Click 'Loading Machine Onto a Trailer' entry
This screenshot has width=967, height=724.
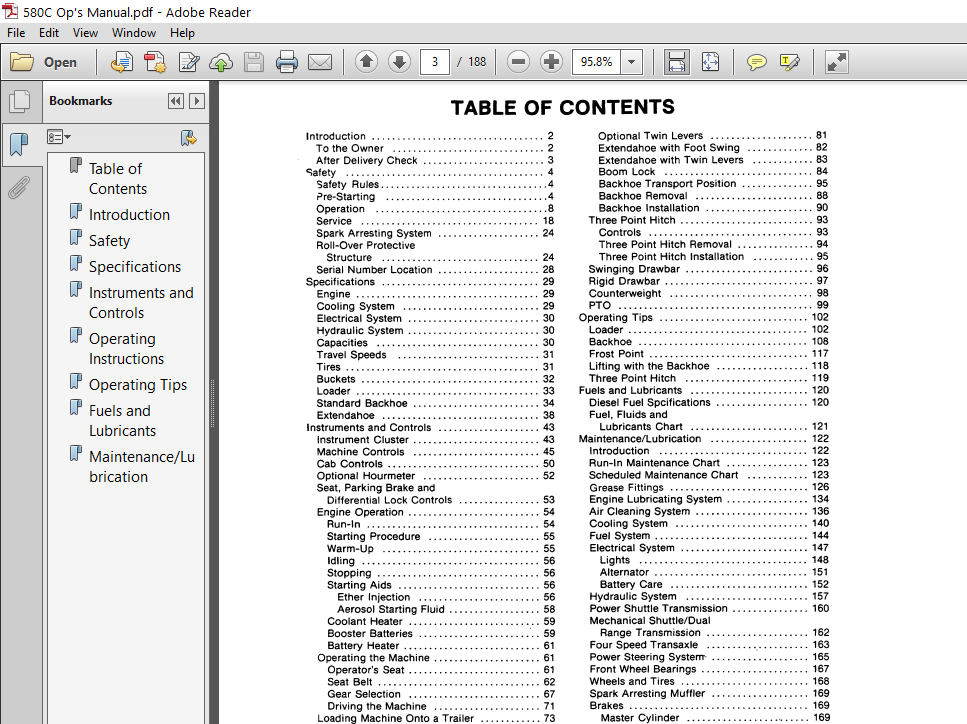[436, 718]
